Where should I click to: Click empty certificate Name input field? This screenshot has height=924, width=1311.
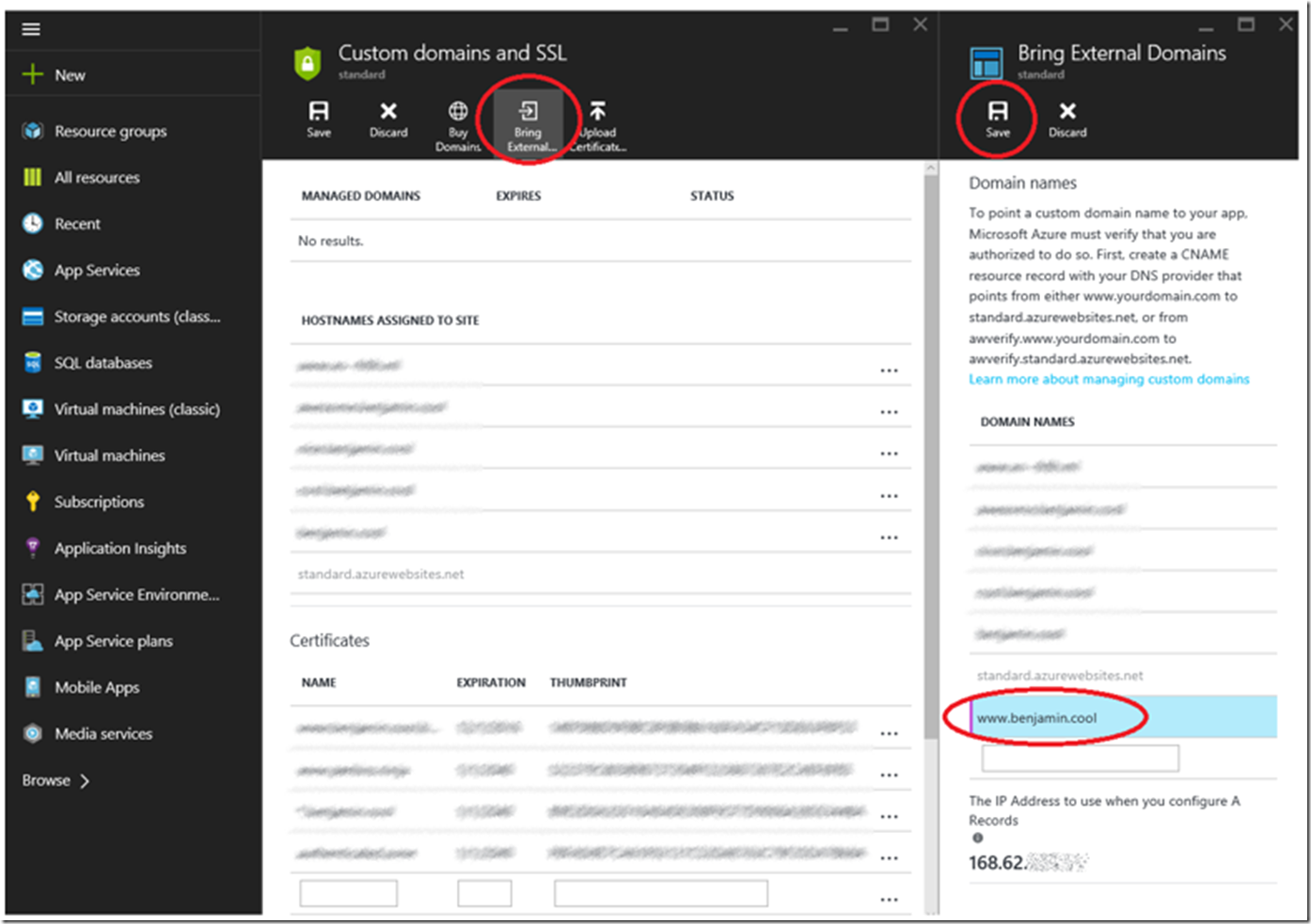348,893
